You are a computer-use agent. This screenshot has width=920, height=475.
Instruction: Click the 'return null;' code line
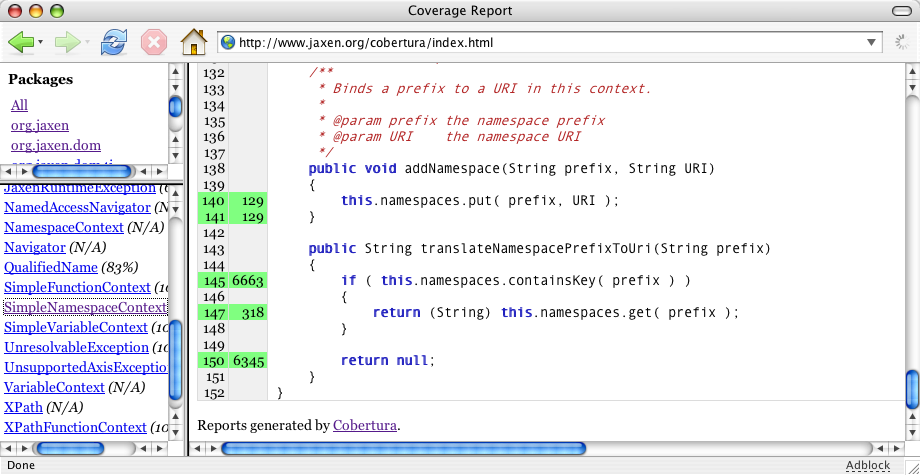388,361
